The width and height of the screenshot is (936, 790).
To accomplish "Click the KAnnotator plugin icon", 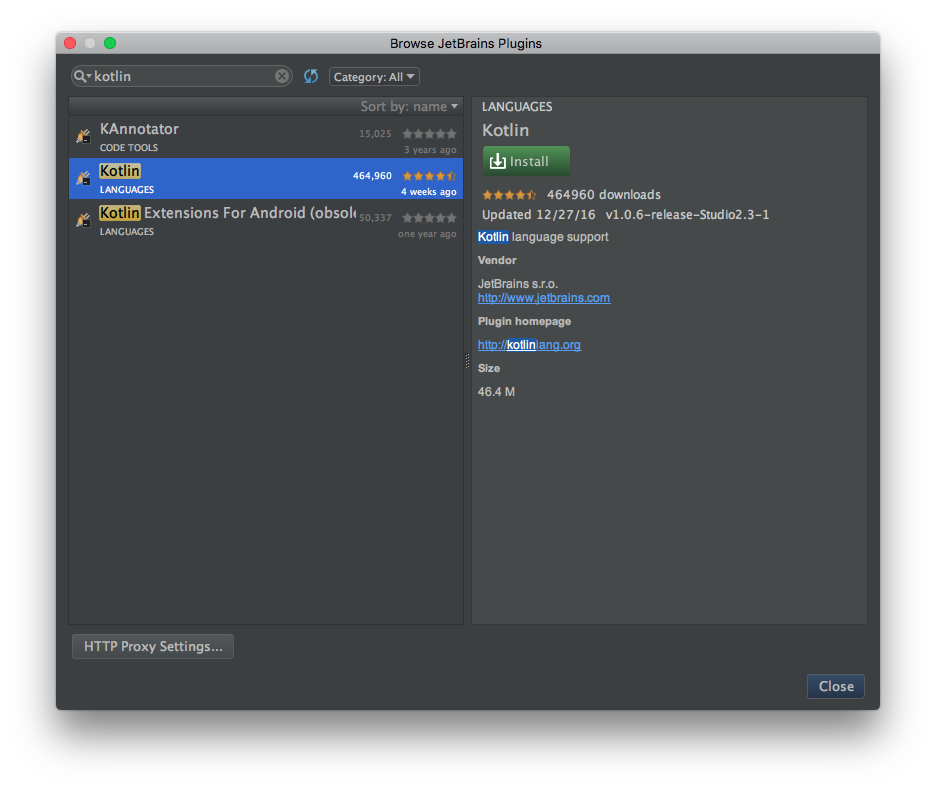I will coord(84,137).
